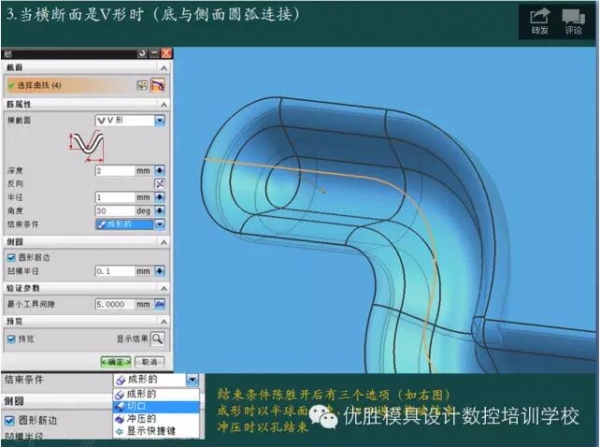Click the reset icon in dialog title bar
The width and height of the screenshot is (600, 447).
[x=143, y=52]
